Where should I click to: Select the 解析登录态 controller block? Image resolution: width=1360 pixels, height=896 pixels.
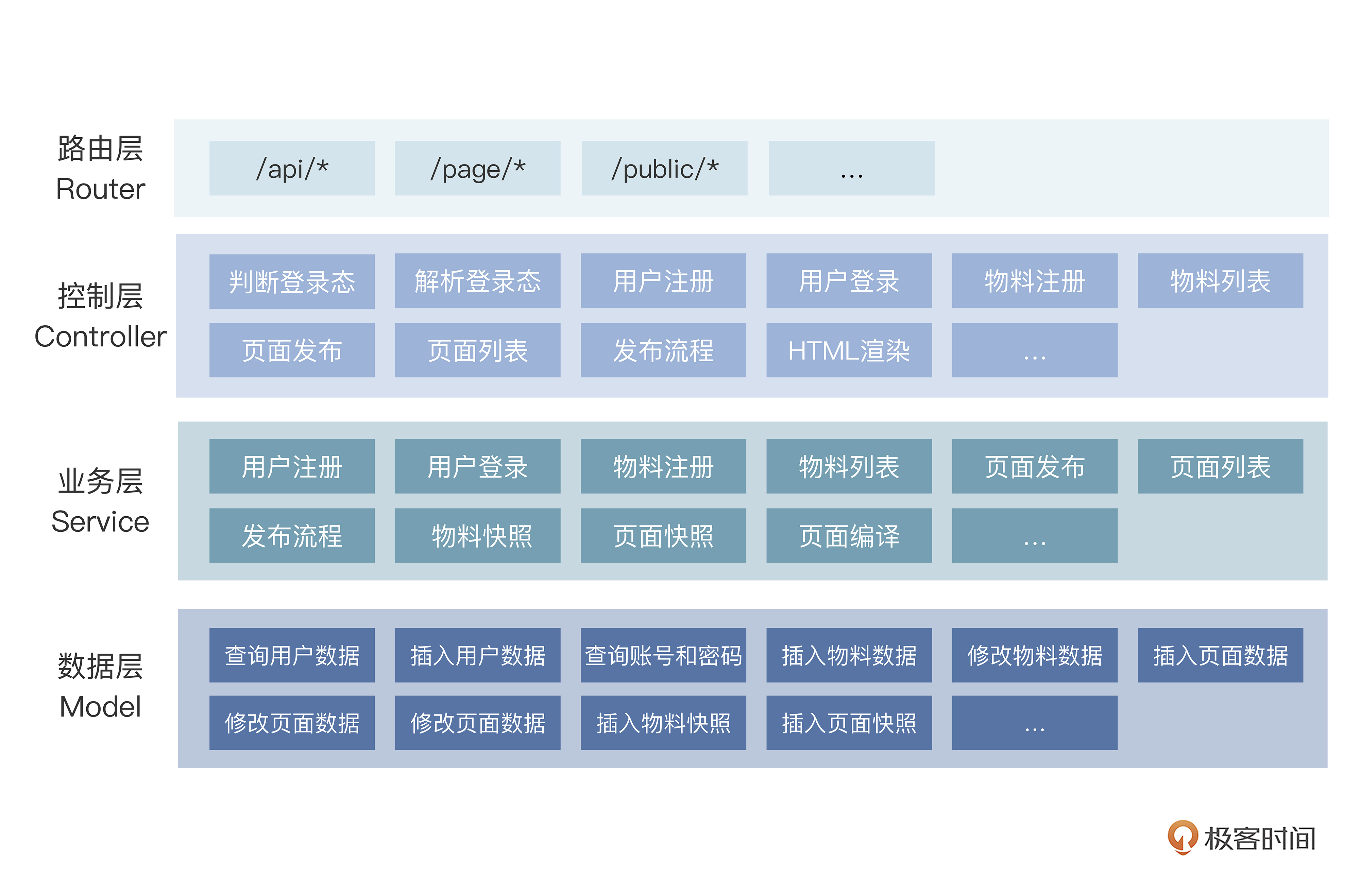coord(477,280)
